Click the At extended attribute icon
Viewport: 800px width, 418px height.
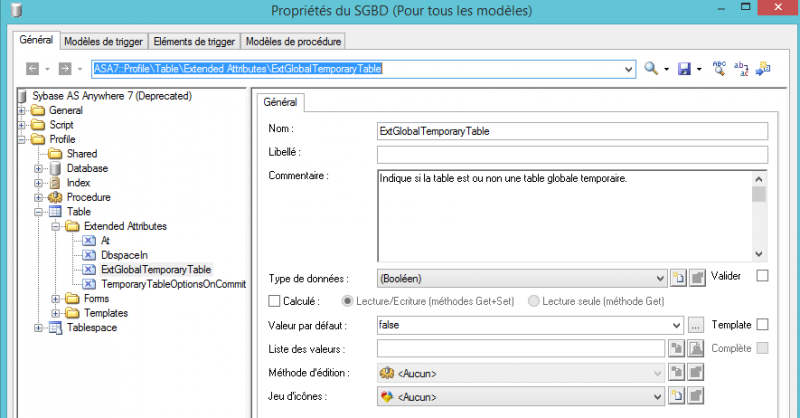pos(89,240)
